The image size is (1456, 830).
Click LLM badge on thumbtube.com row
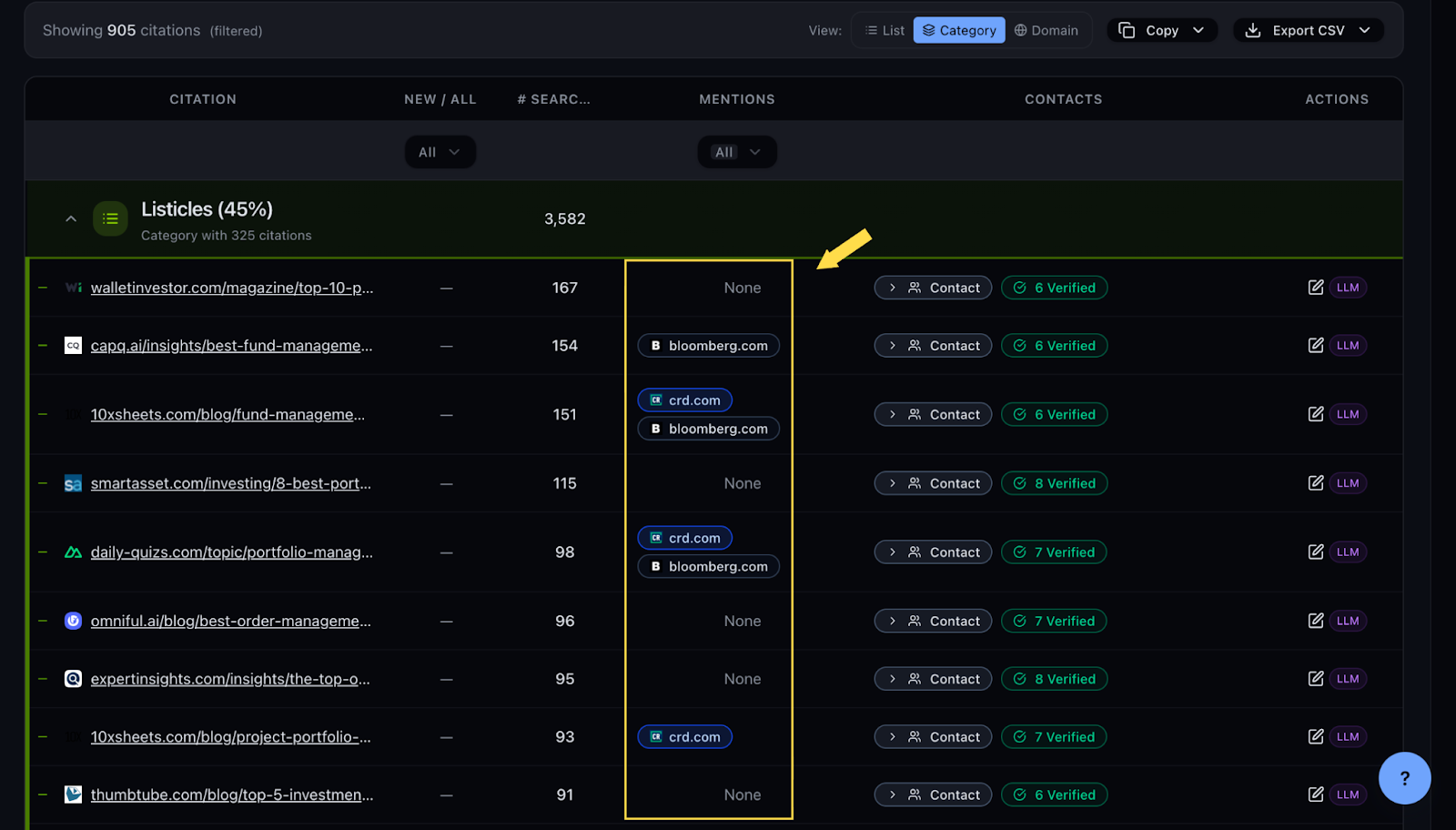(x=1348, y=795)
